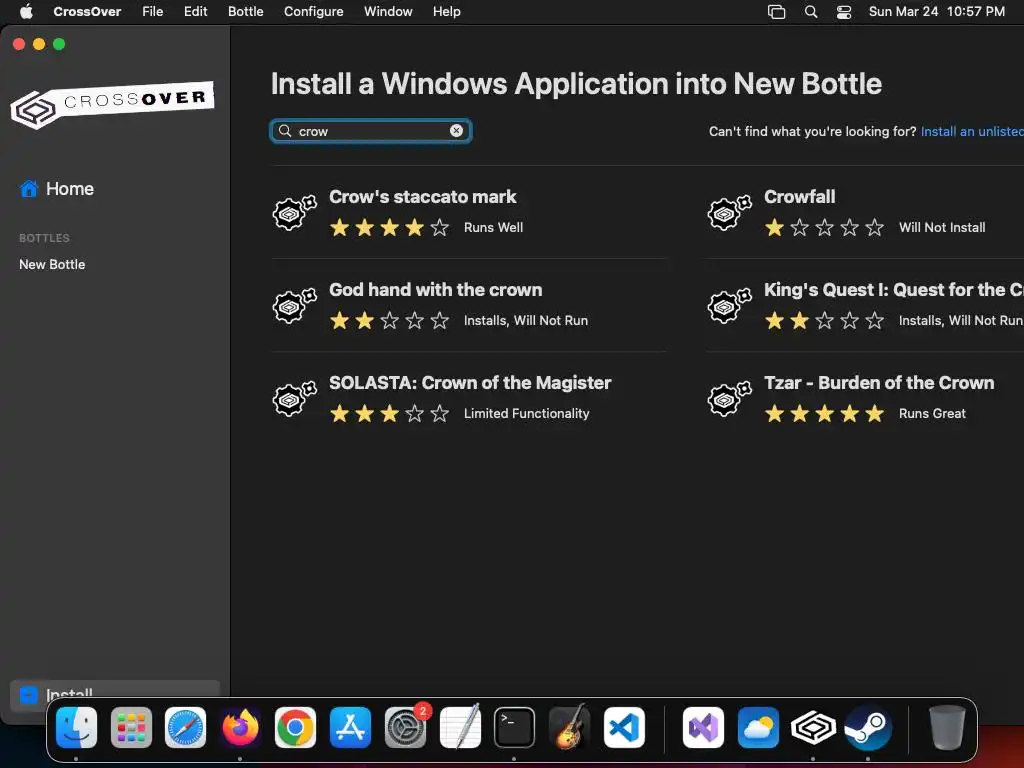The width and height of the screenshot is (1024, 768).
Task: Select God hand with the crown title
Action: [x=436, y=289]
